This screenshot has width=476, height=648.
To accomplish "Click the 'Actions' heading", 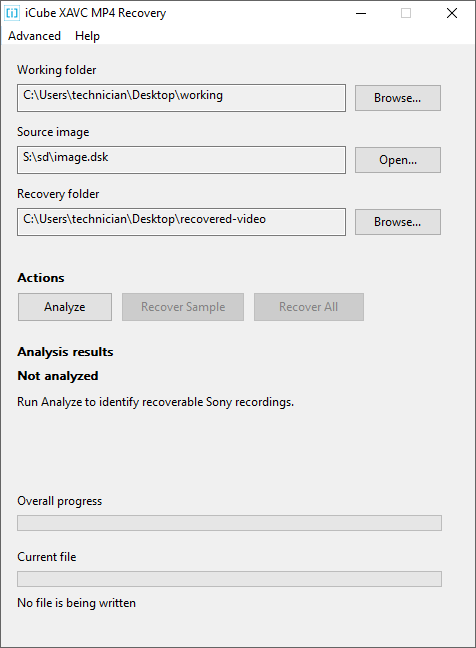I will [41, 278].
